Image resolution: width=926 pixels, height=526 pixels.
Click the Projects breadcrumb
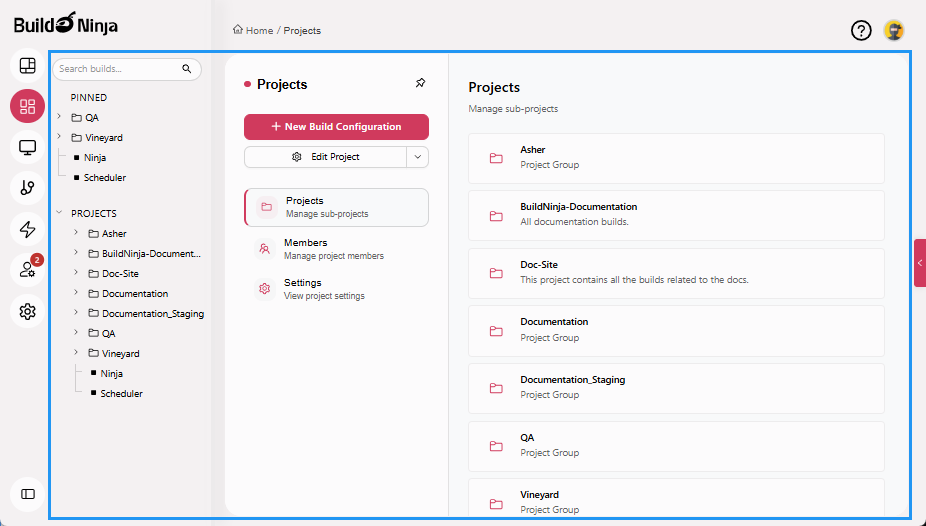click(302, 31)
